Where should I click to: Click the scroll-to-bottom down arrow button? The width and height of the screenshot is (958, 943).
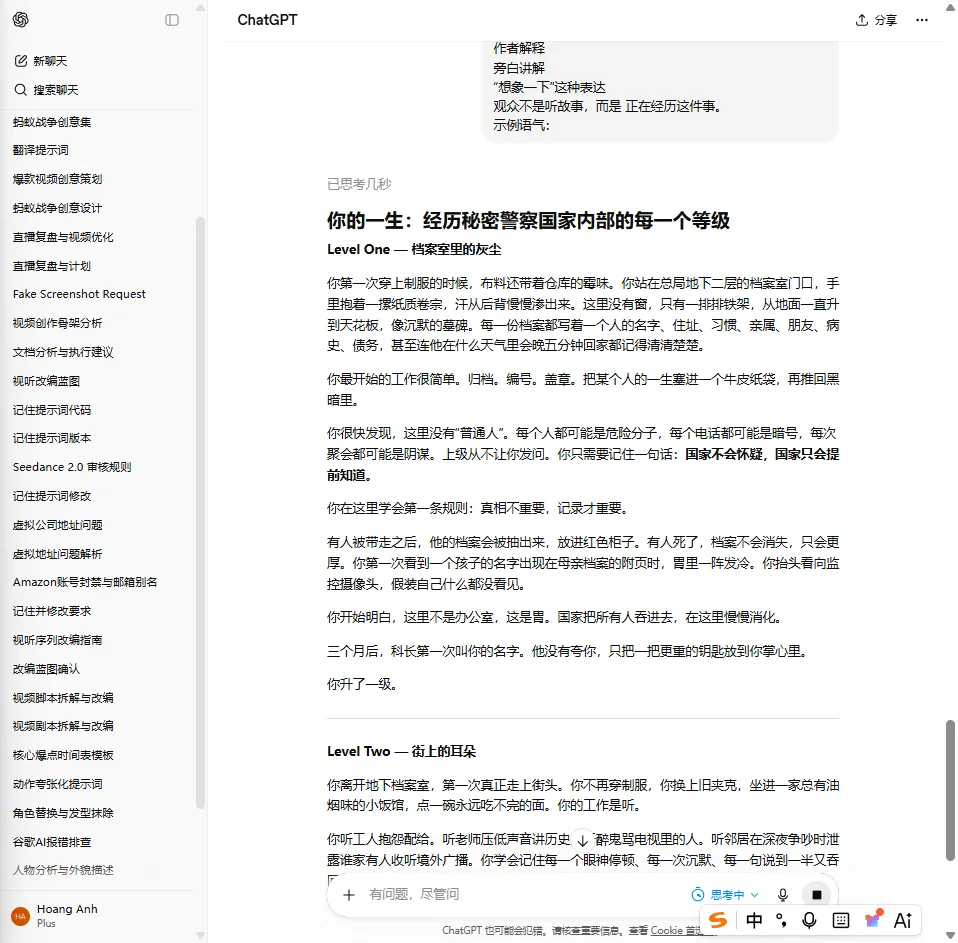(583, 840)
